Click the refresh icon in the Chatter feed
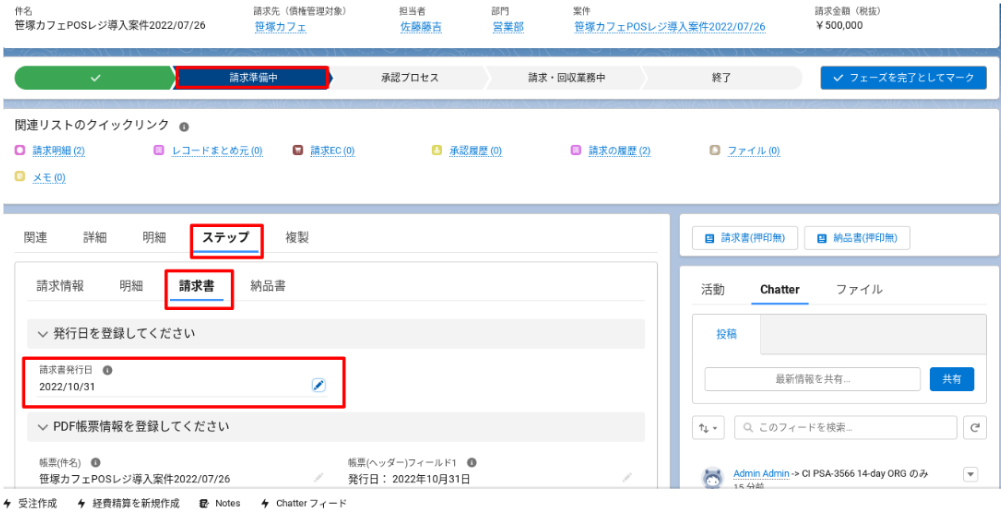 click(x=975, y=427)
